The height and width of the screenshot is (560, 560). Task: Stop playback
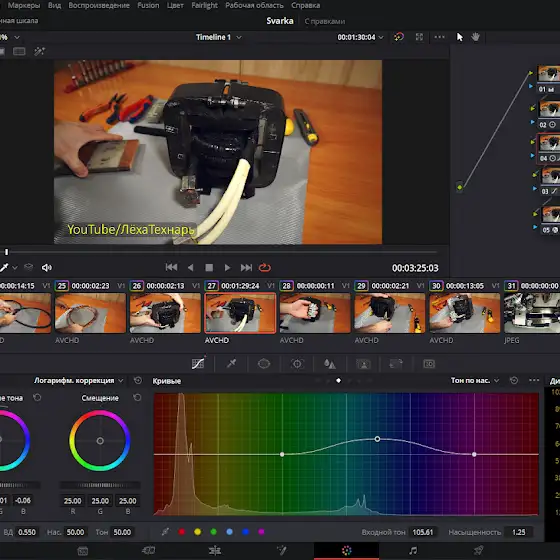pos(209,268)
